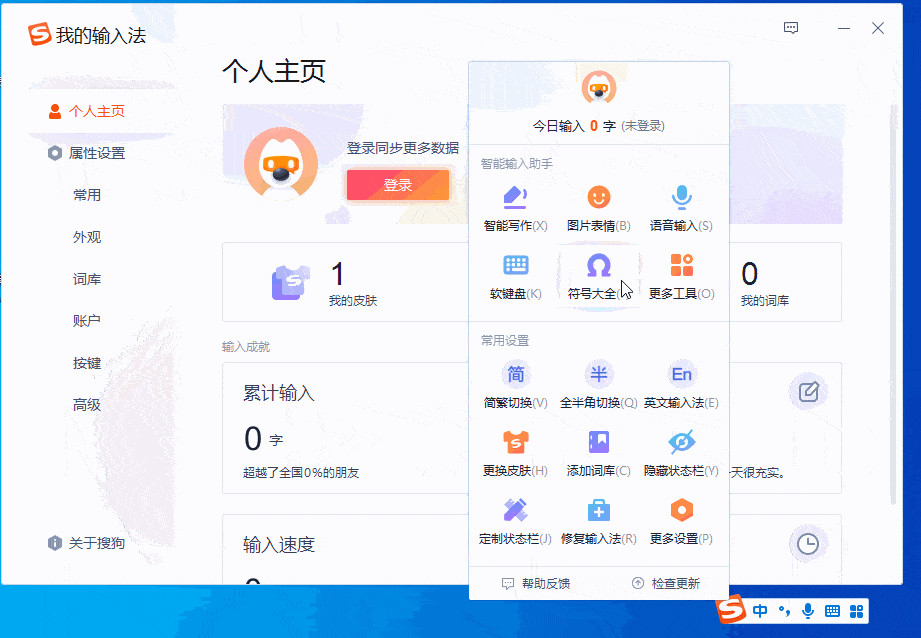Launch repair input method (修复输入法)
The height and width of the screenshot is (638, 921).
click(599, 521)
